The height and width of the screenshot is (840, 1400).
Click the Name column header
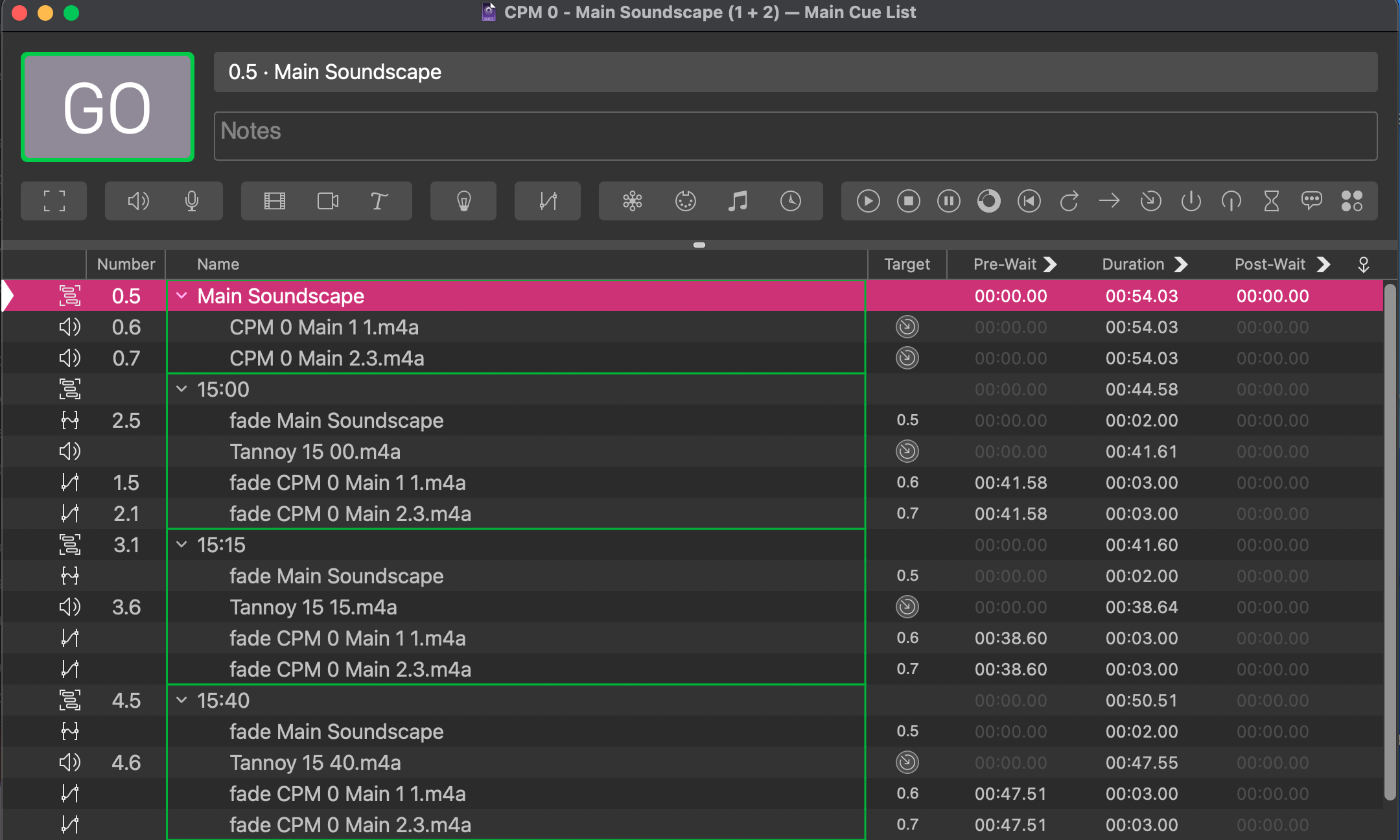pyautogui.click(x=517, y=264)
